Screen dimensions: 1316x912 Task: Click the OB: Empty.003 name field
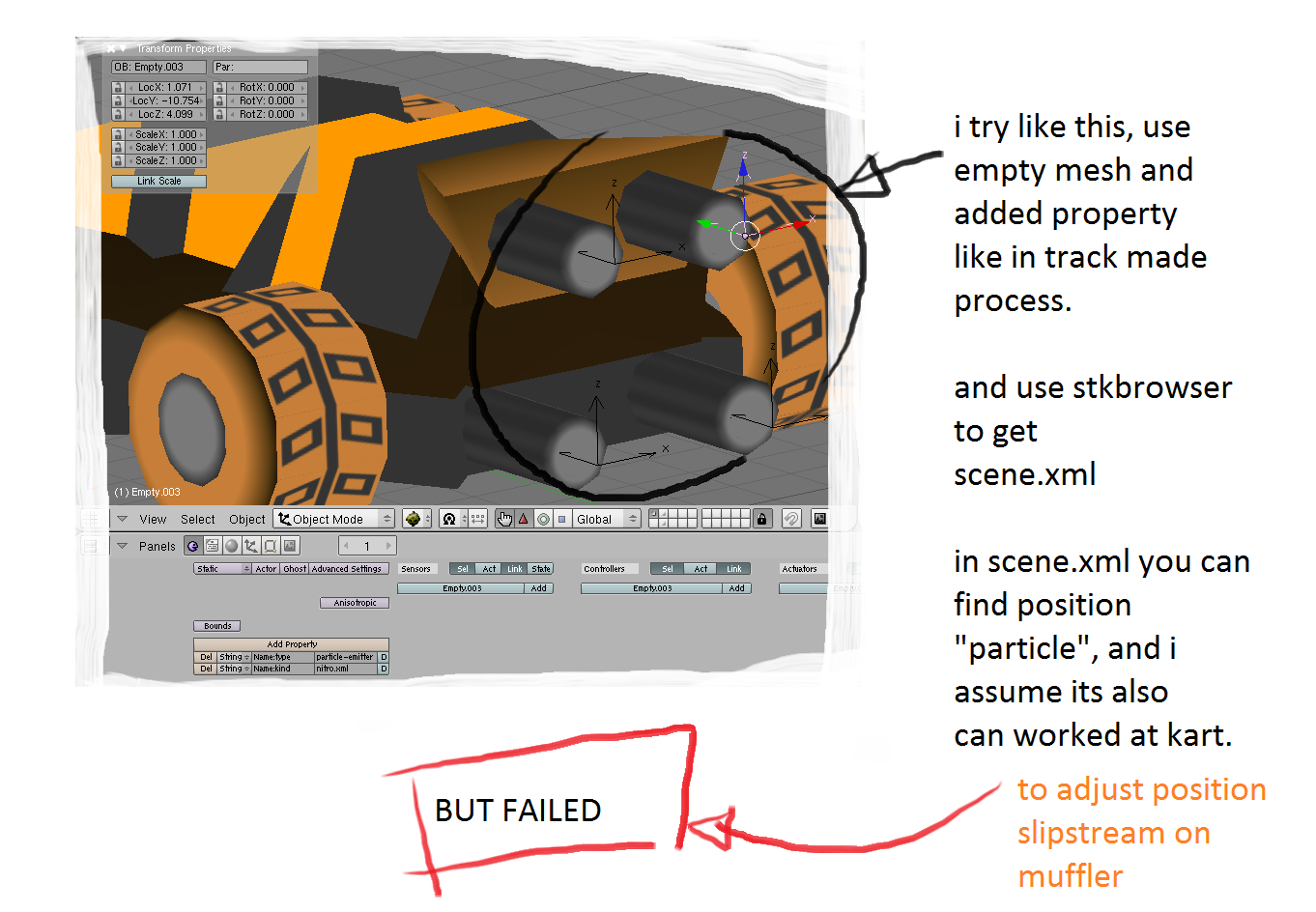[x=159, y=67]
